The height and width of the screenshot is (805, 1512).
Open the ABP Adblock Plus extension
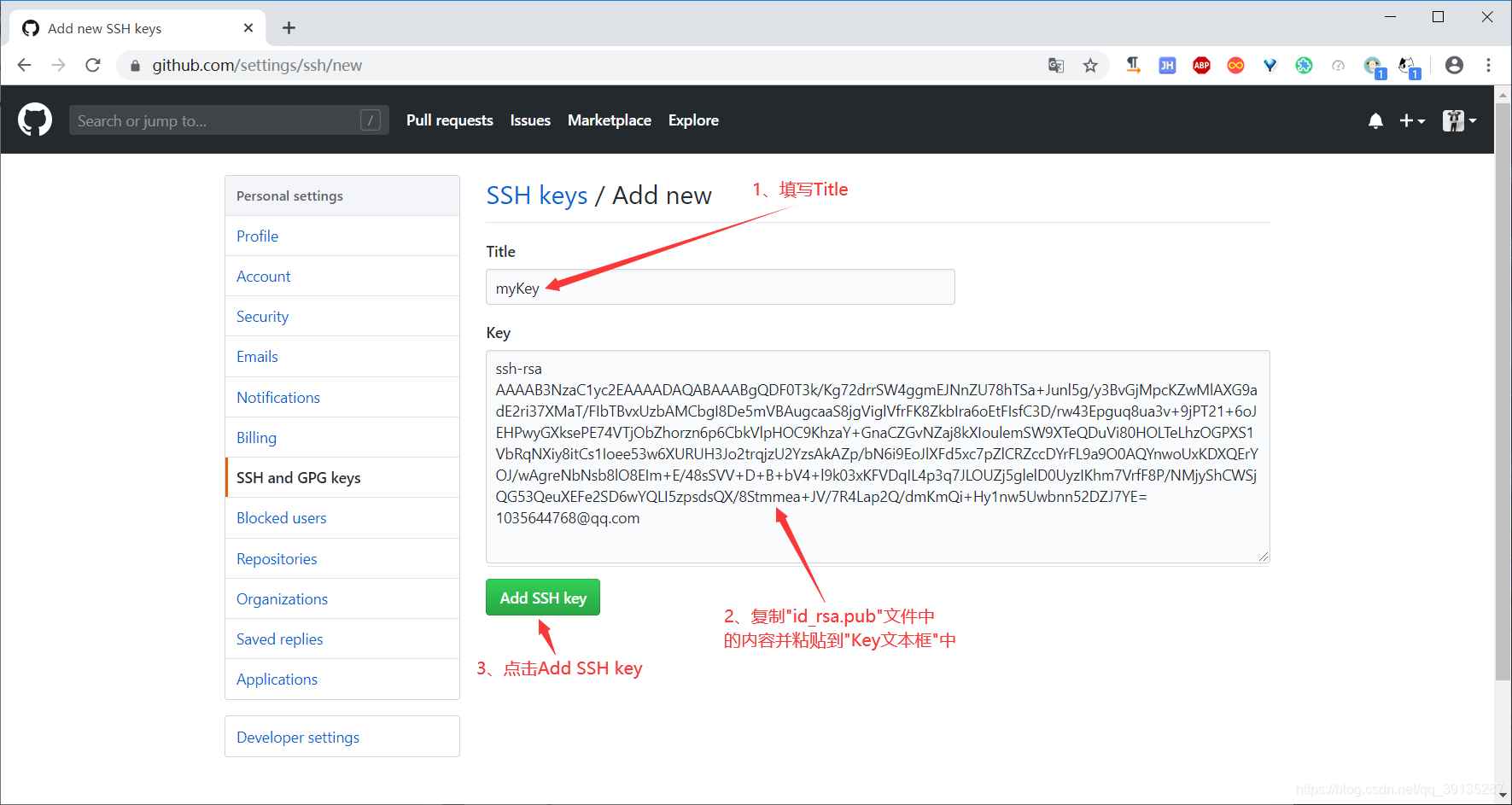1201,66
